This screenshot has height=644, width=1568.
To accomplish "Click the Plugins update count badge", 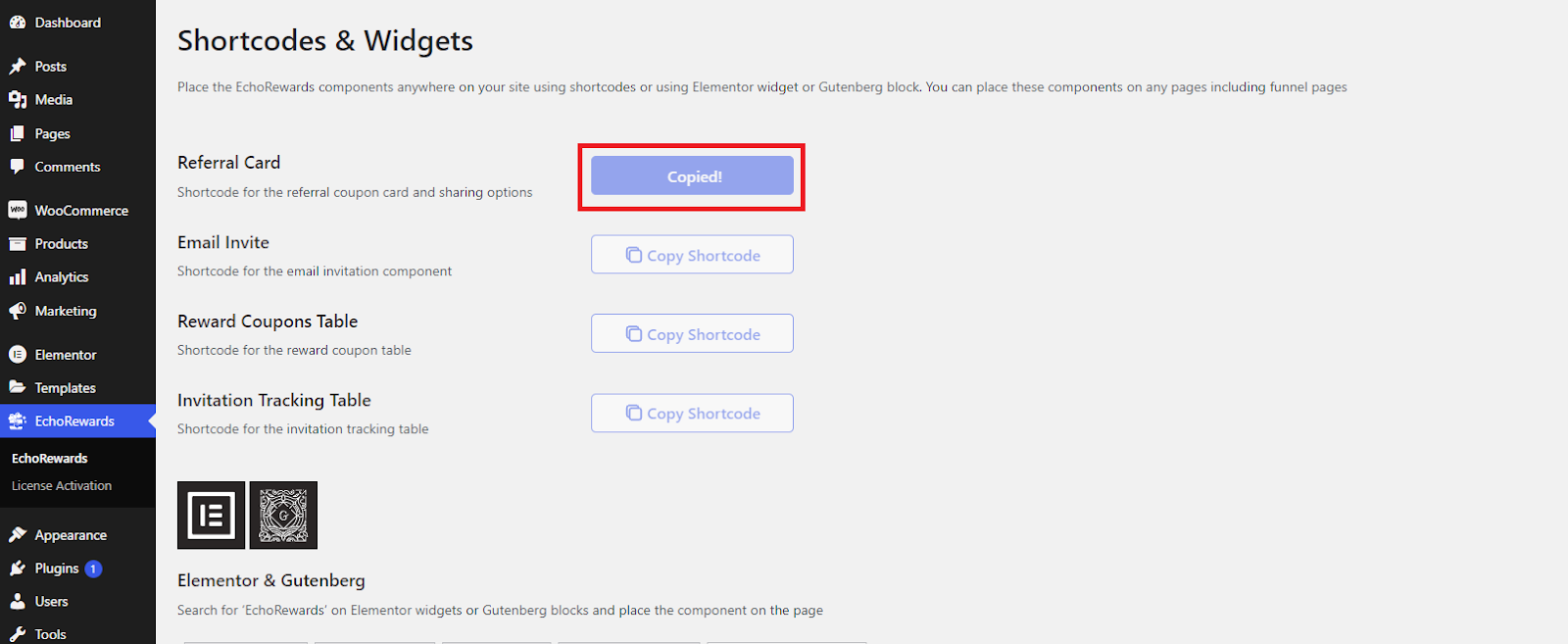I will [93, 569].
